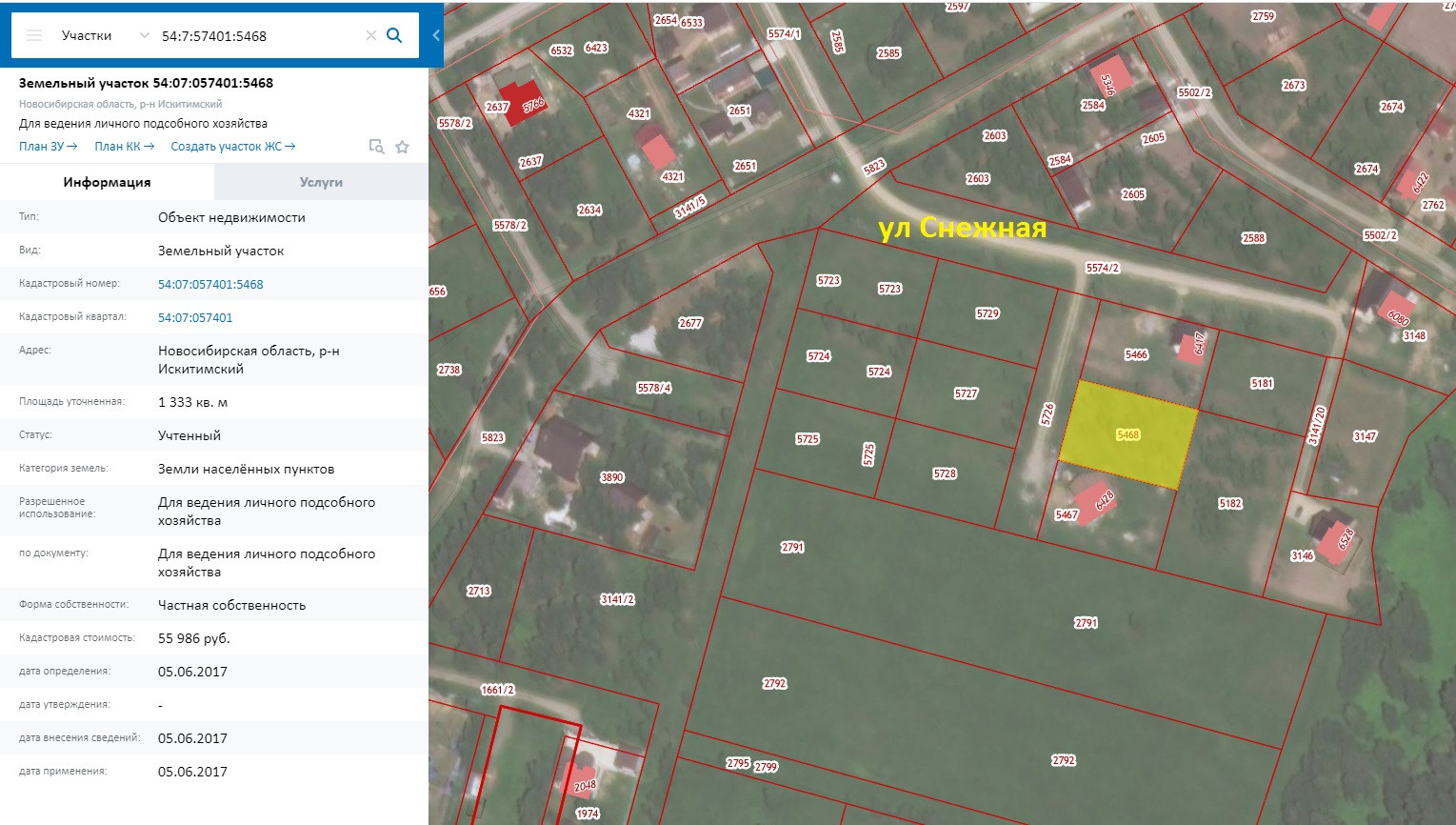Open the План КК link
Image resolution: width=1456 pixels, height=825 pixels.
125,146
